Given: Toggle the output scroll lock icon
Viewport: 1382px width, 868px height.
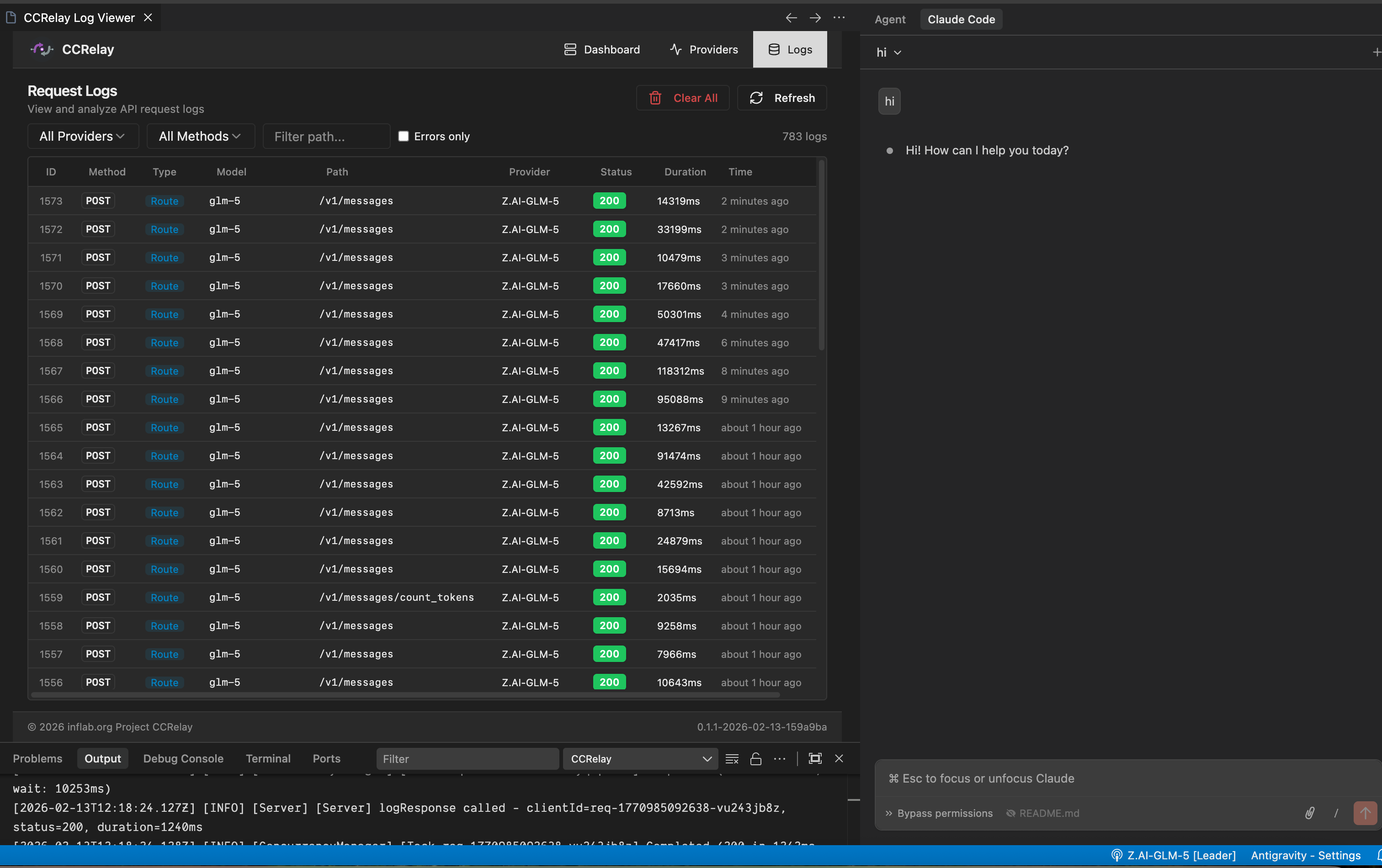Looking at the screenshot, I should coord(756,759).
